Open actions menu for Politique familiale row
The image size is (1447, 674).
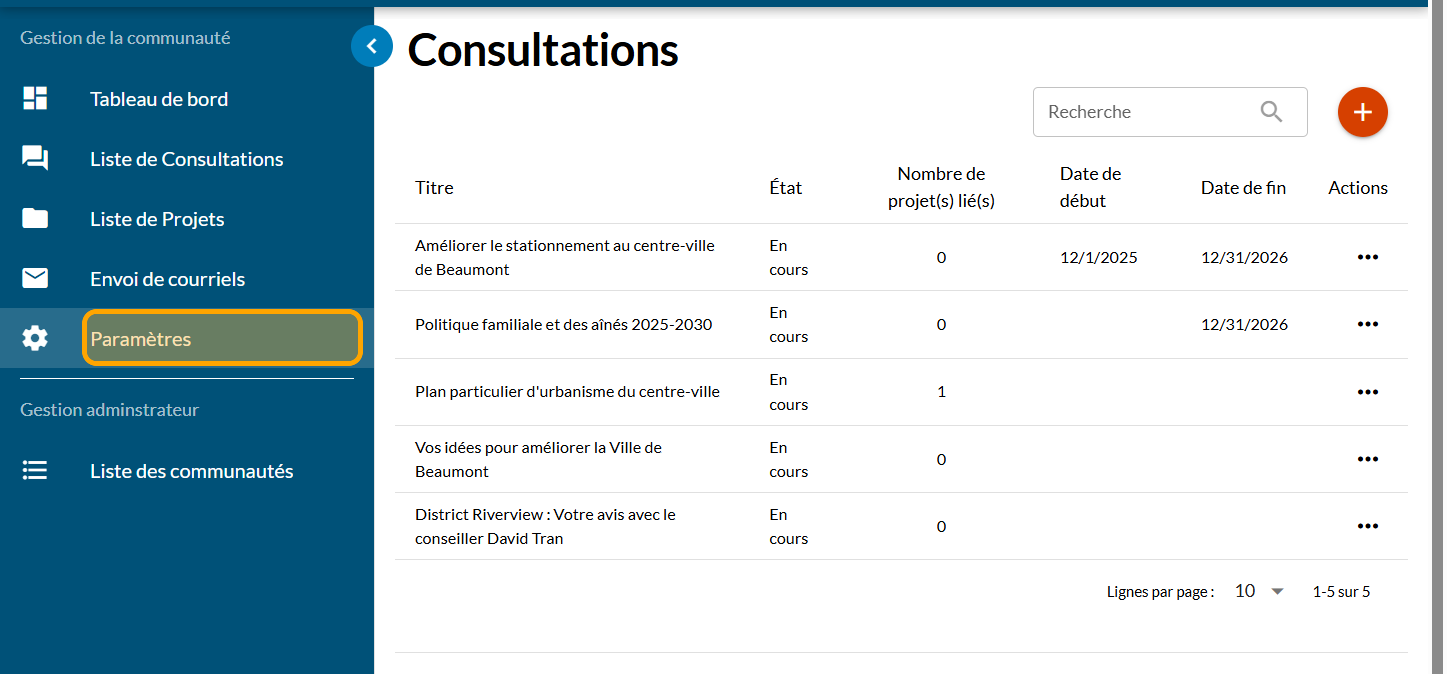[1367, 324]
